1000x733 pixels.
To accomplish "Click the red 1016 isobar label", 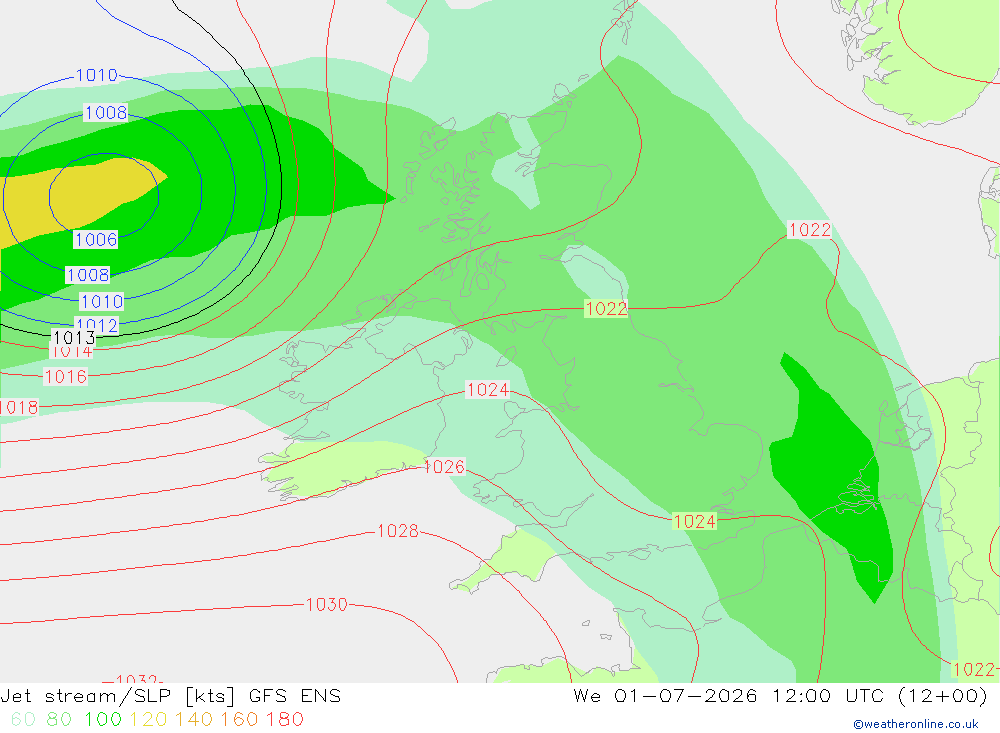I will click(66, 376).
